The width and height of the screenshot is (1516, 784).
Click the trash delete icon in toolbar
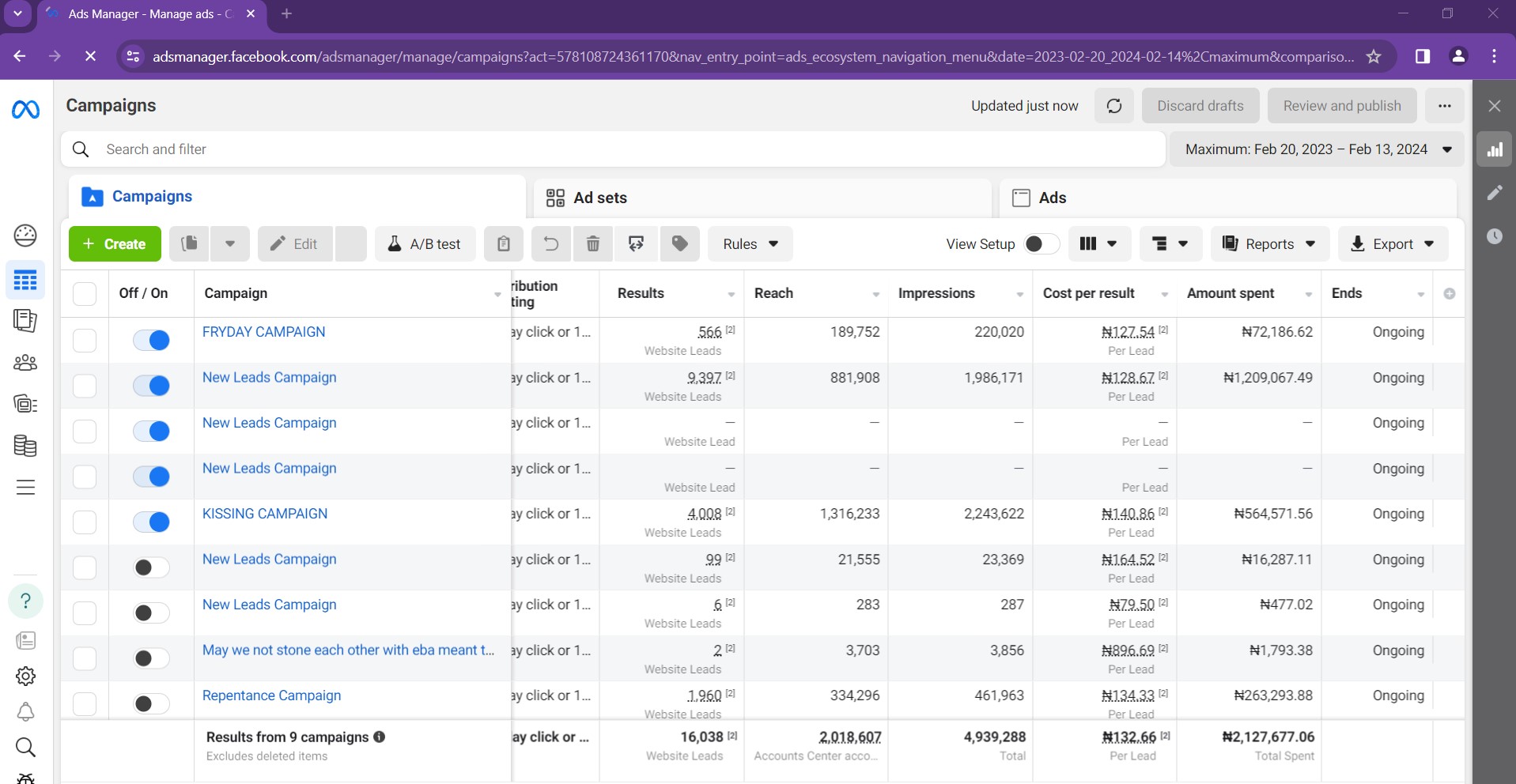(x=593, y=244)
